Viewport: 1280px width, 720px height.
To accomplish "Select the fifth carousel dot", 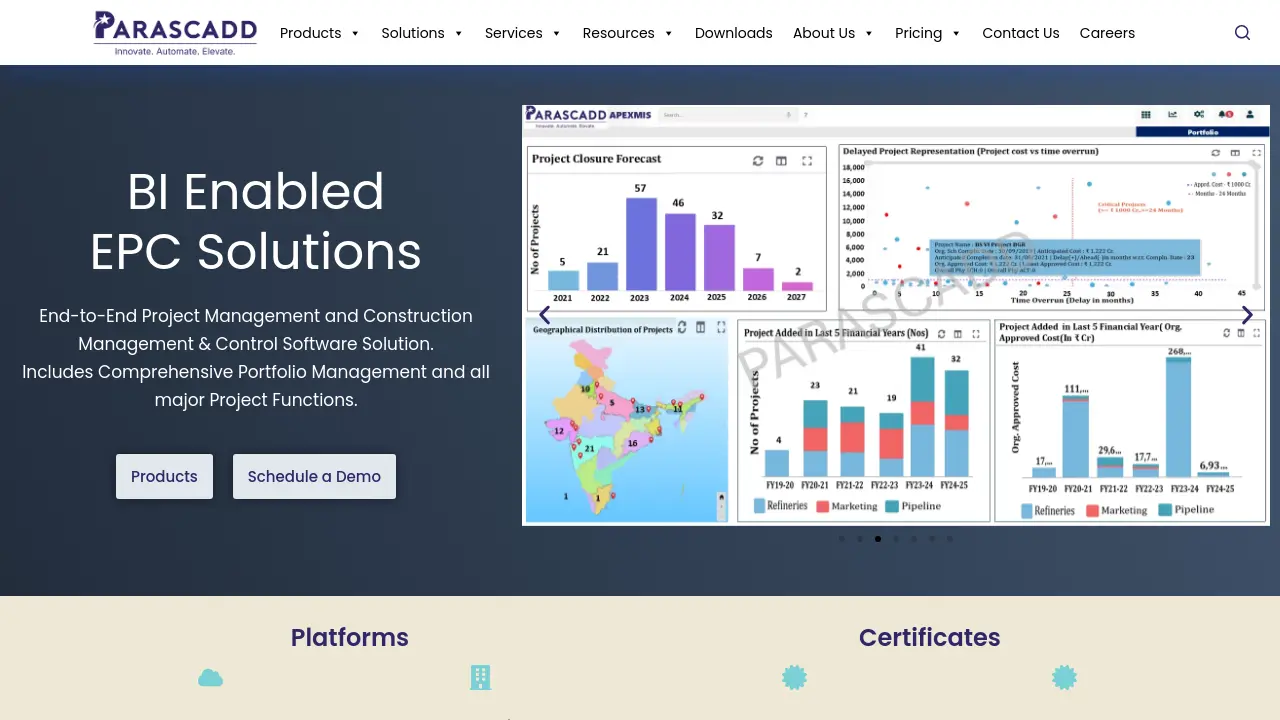I will click(x=914, y=539).
